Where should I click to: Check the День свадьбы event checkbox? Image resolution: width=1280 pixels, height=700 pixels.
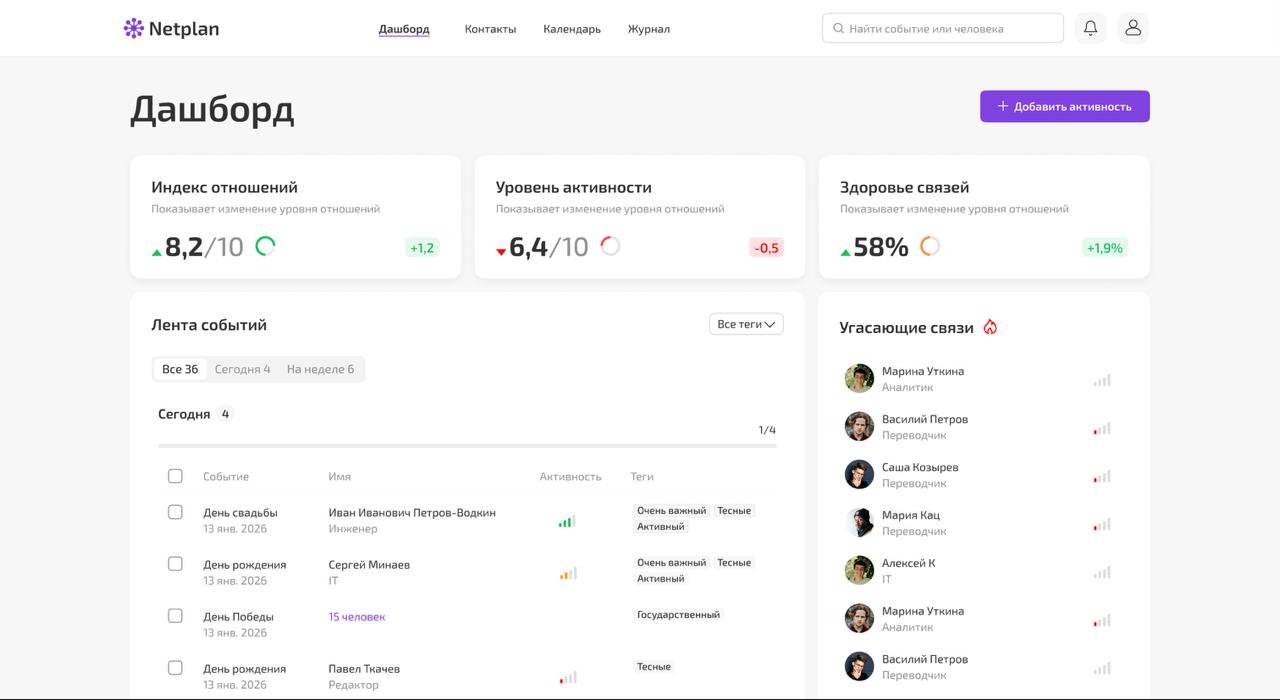pos(175,512)
